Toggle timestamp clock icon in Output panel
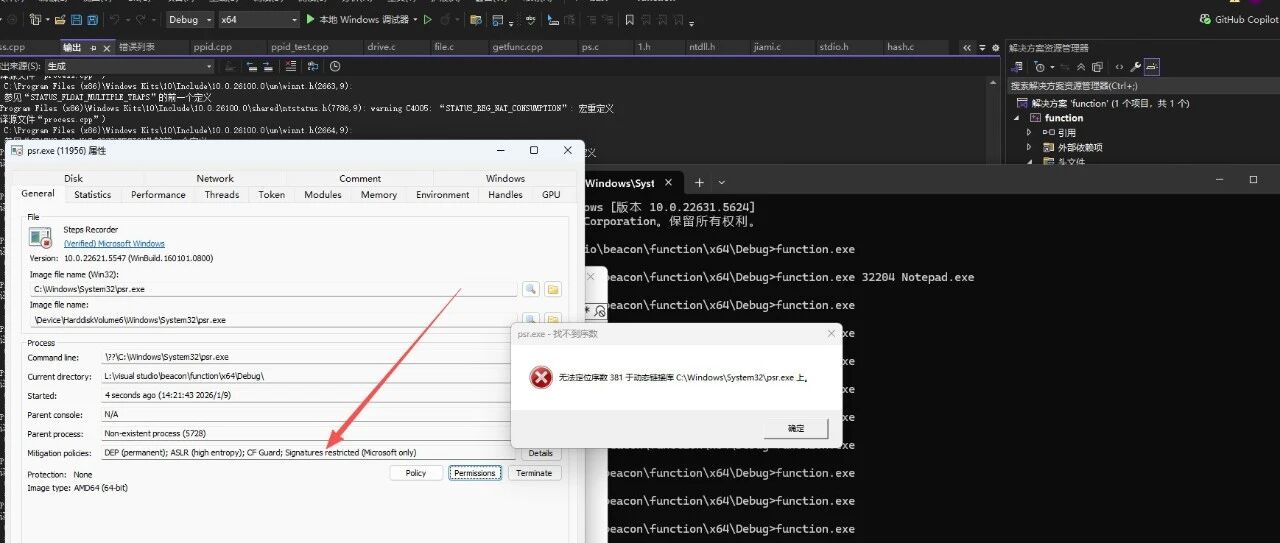 336,66
